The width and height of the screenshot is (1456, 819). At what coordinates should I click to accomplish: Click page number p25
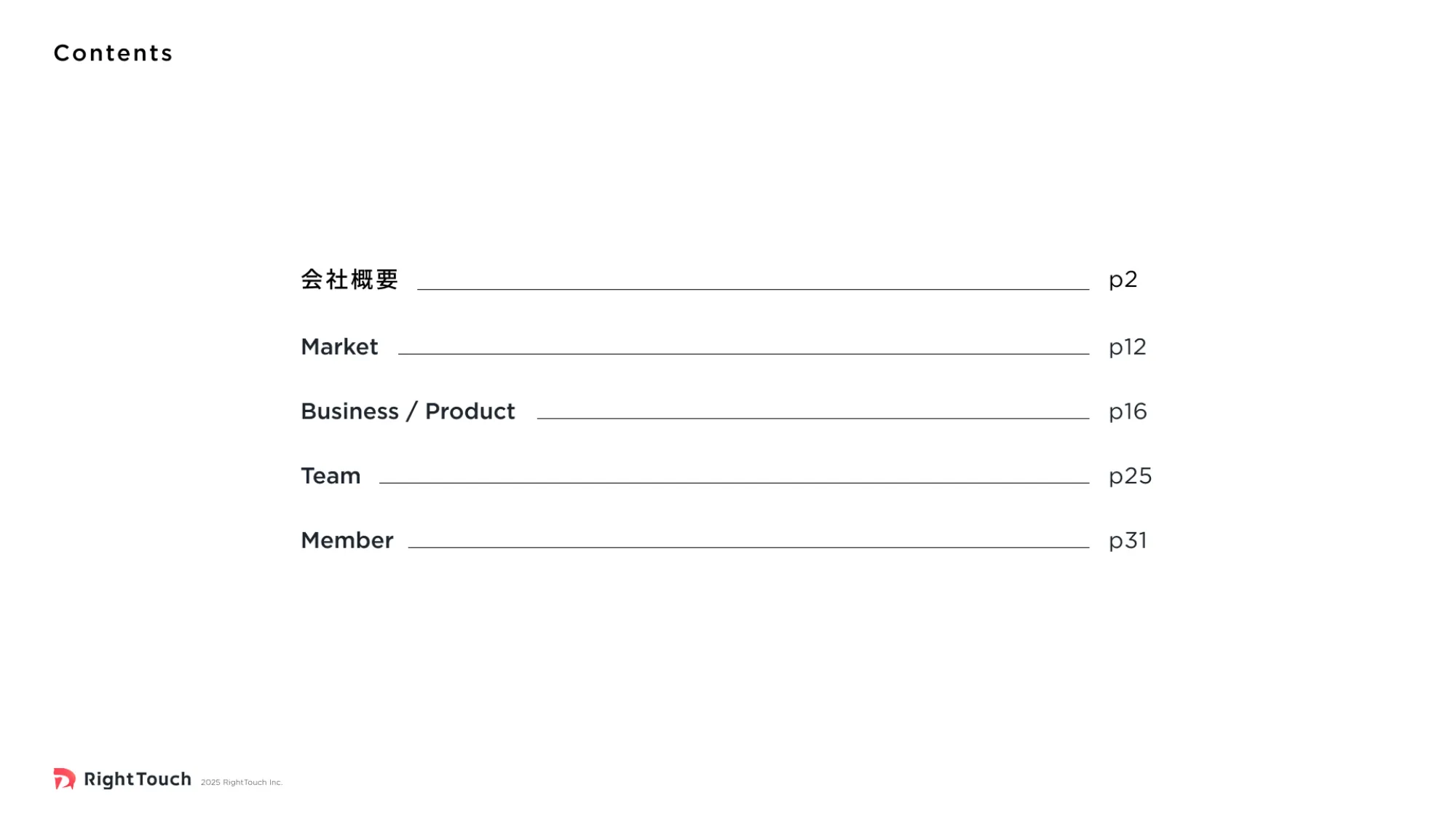click(1130, 477)
